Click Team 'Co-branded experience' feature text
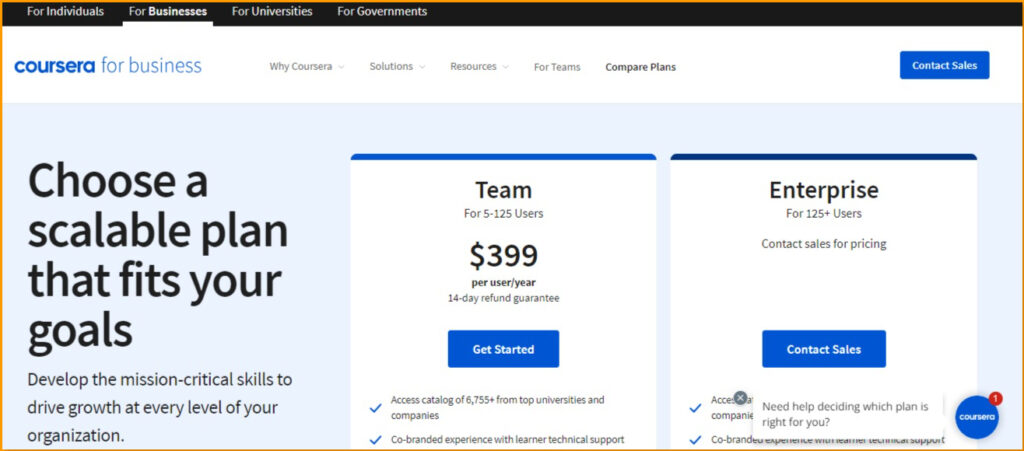1024x451 pixels. (x=507, y=440)
